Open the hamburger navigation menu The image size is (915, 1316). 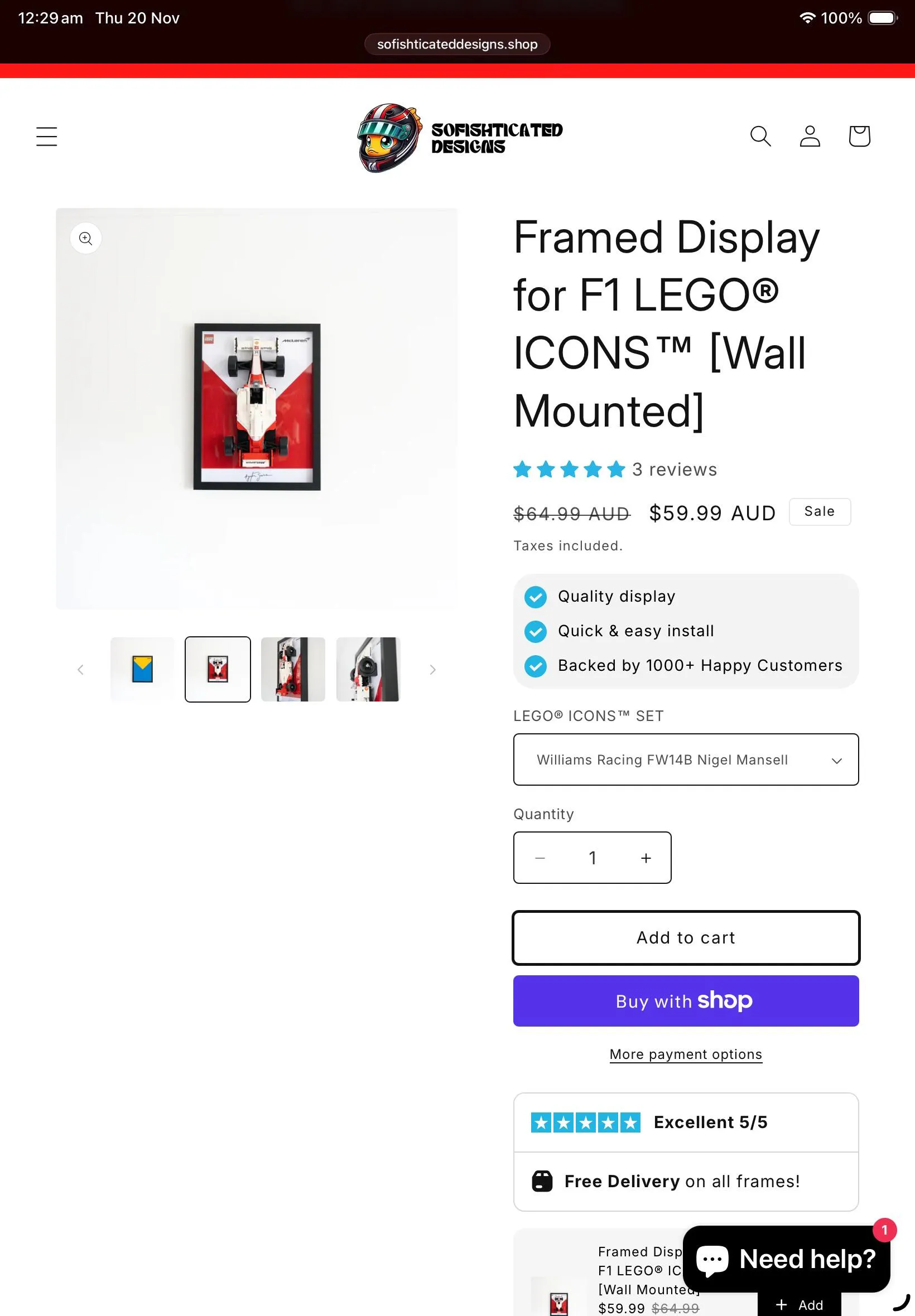click(x=46, y=137)
